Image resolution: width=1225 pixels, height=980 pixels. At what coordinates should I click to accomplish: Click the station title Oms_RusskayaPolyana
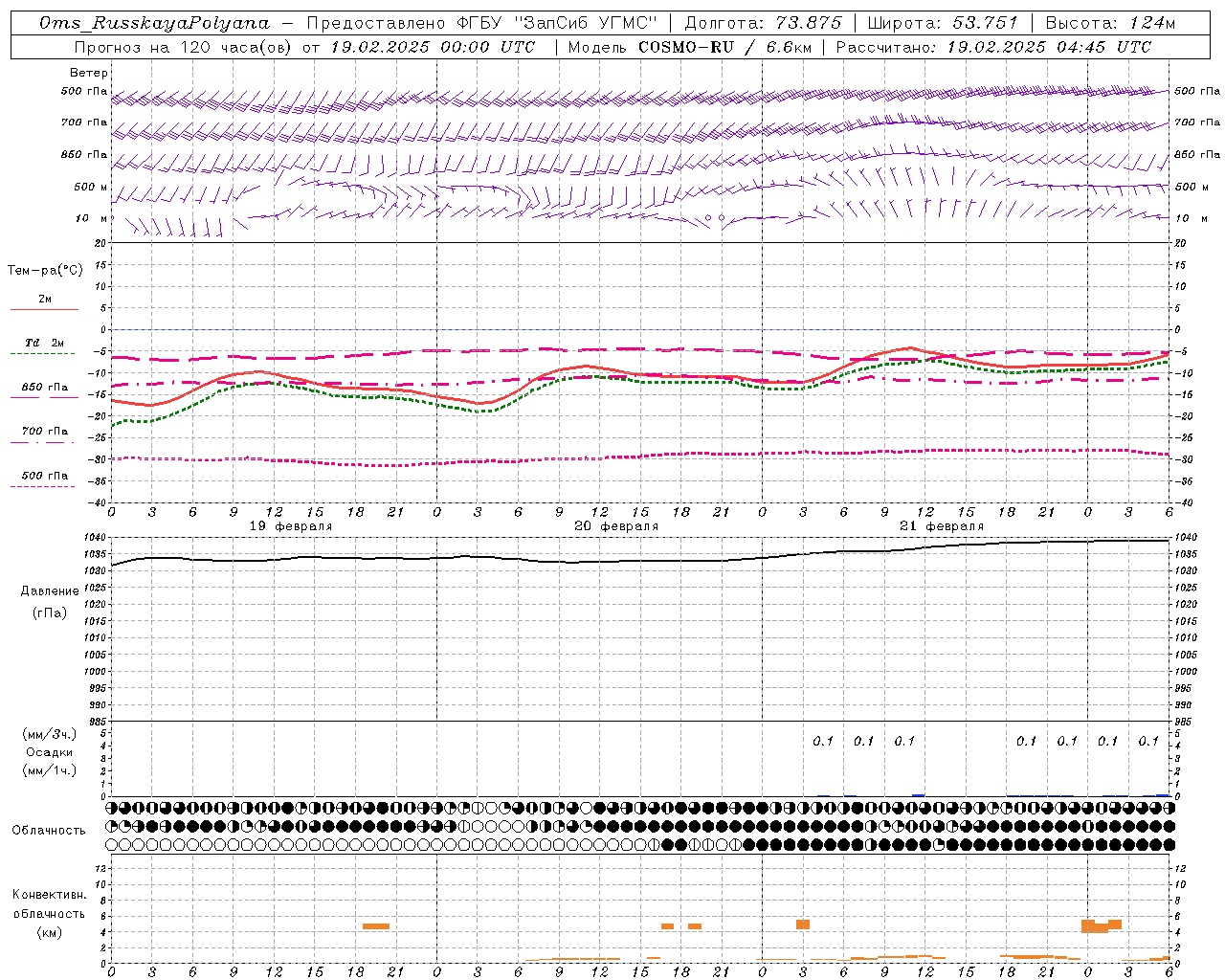pos(155,23)
